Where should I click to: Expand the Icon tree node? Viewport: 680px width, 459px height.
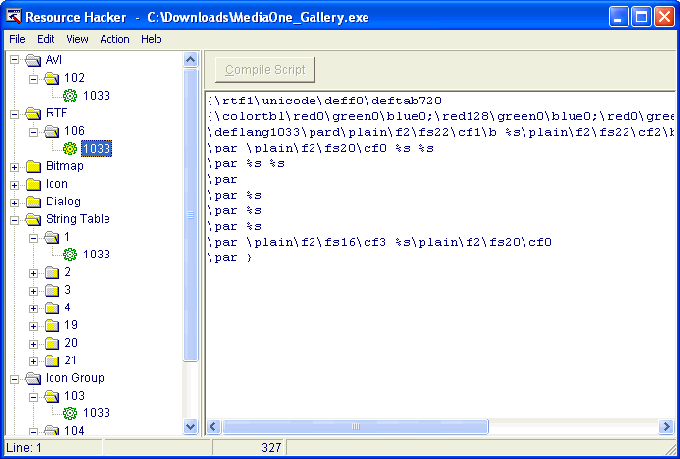click(x=14, y=185)
